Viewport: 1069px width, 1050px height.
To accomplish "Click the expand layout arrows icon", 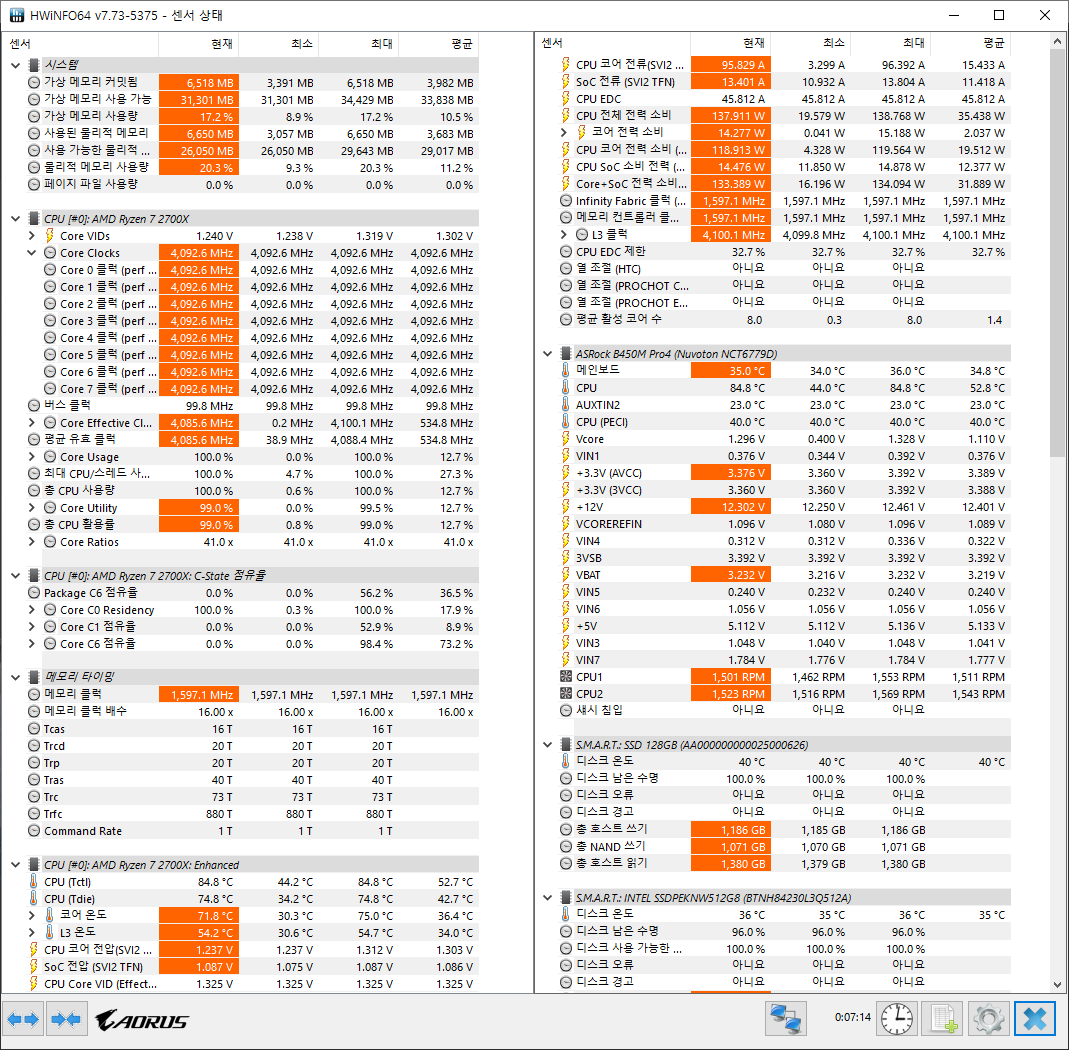I will 23,1019.
